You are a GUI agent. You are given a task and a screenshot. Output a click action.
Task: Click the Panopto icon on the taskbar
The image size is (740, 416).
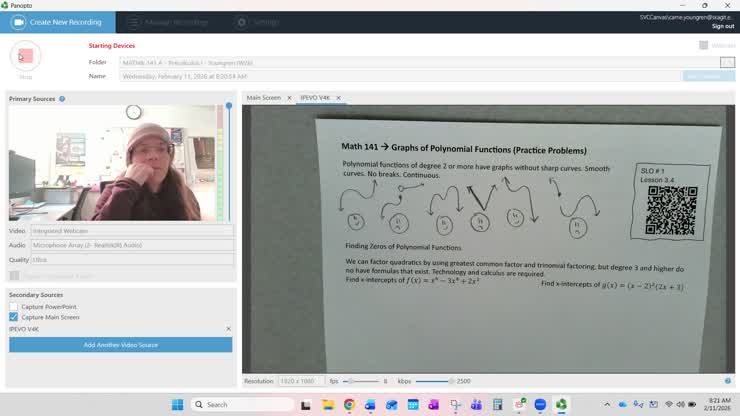(561, 405)
